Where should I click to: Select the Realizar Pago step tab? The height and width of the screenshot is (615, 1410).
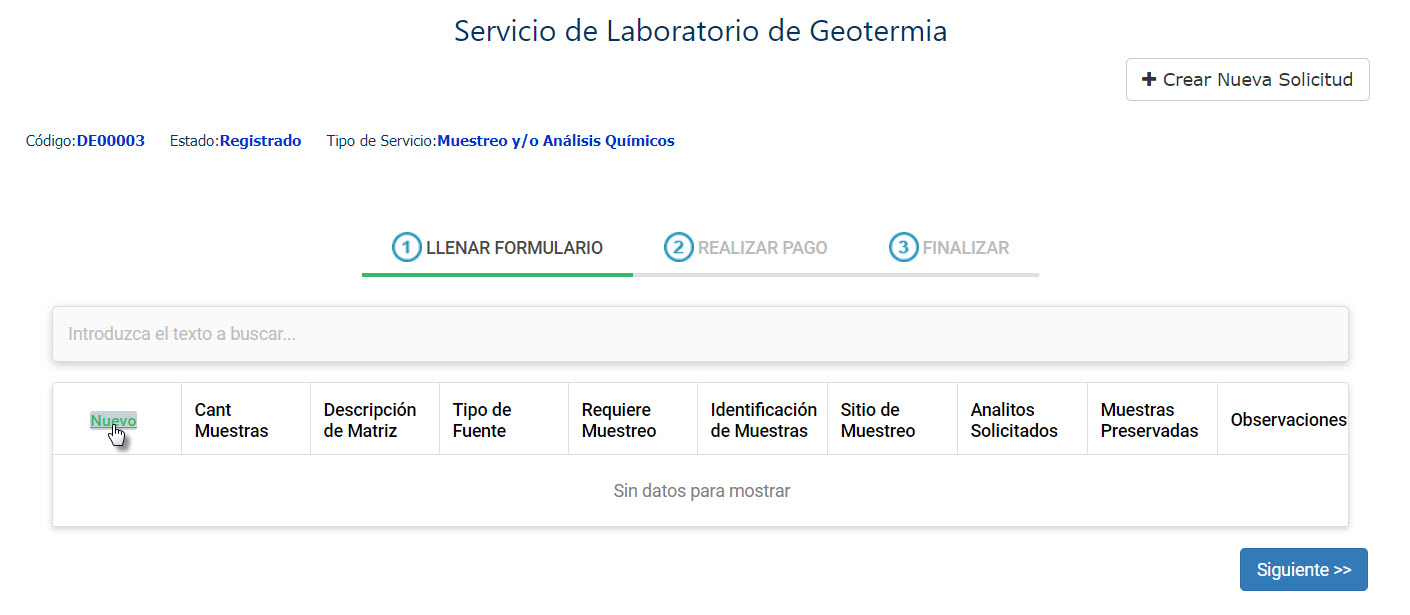coord(748,248)
